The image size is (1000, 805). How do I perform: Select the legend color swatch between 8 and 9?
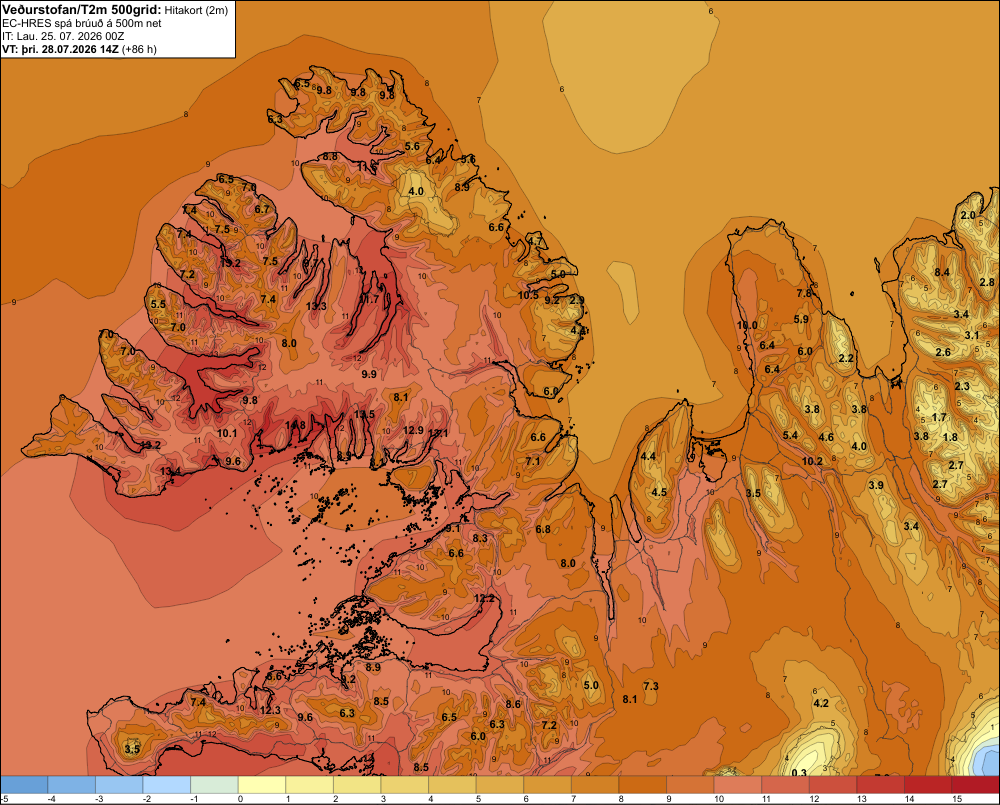pos(642,784)
